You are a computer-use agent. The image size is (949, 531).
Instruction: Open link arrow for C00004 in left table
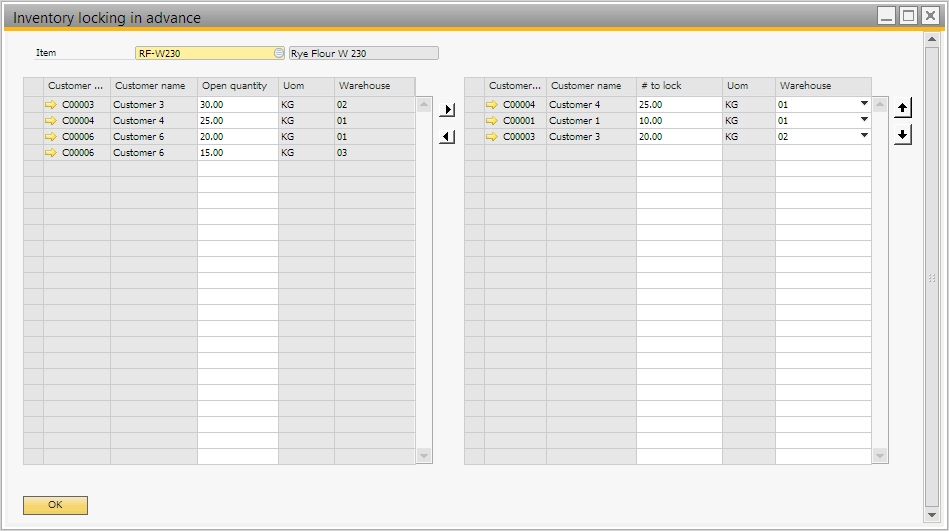coord(51,120)
